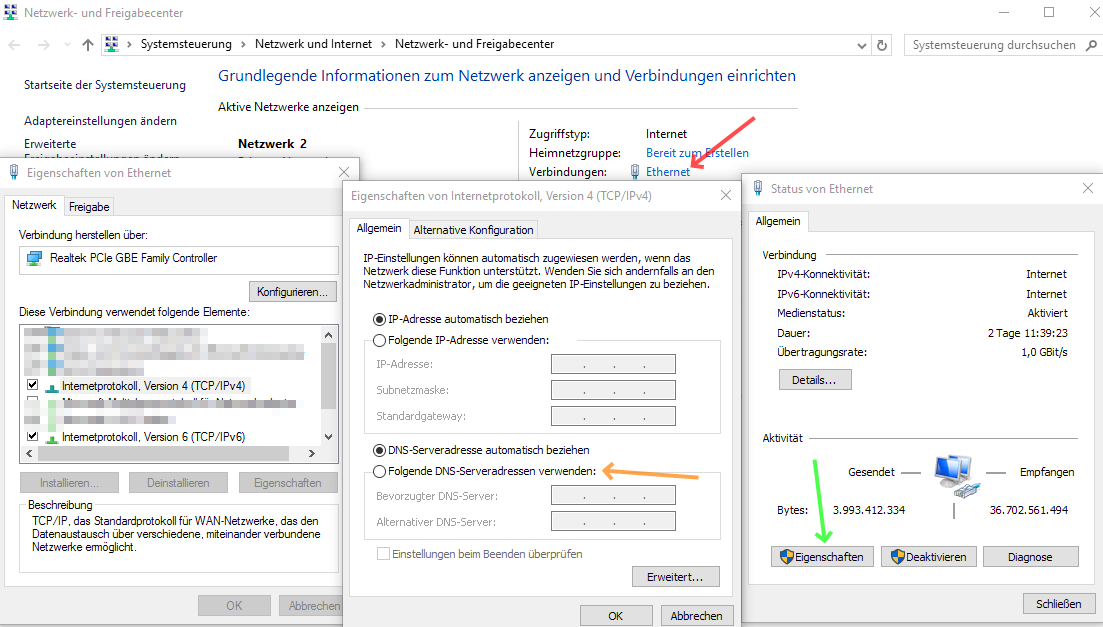Select Folgende DNS-Serveradressen verwenden

pyautogui.click(x=380, y=471)
